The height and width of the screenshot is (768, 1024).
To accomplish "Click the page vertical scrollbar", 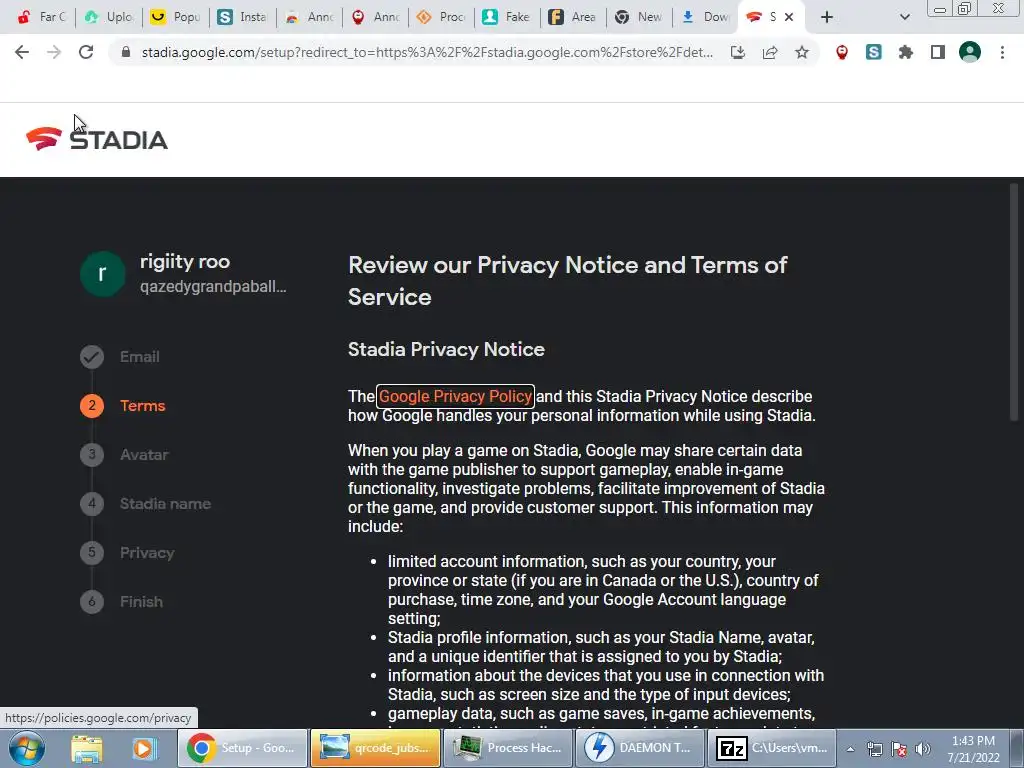I will click(x=1014, y=302).
